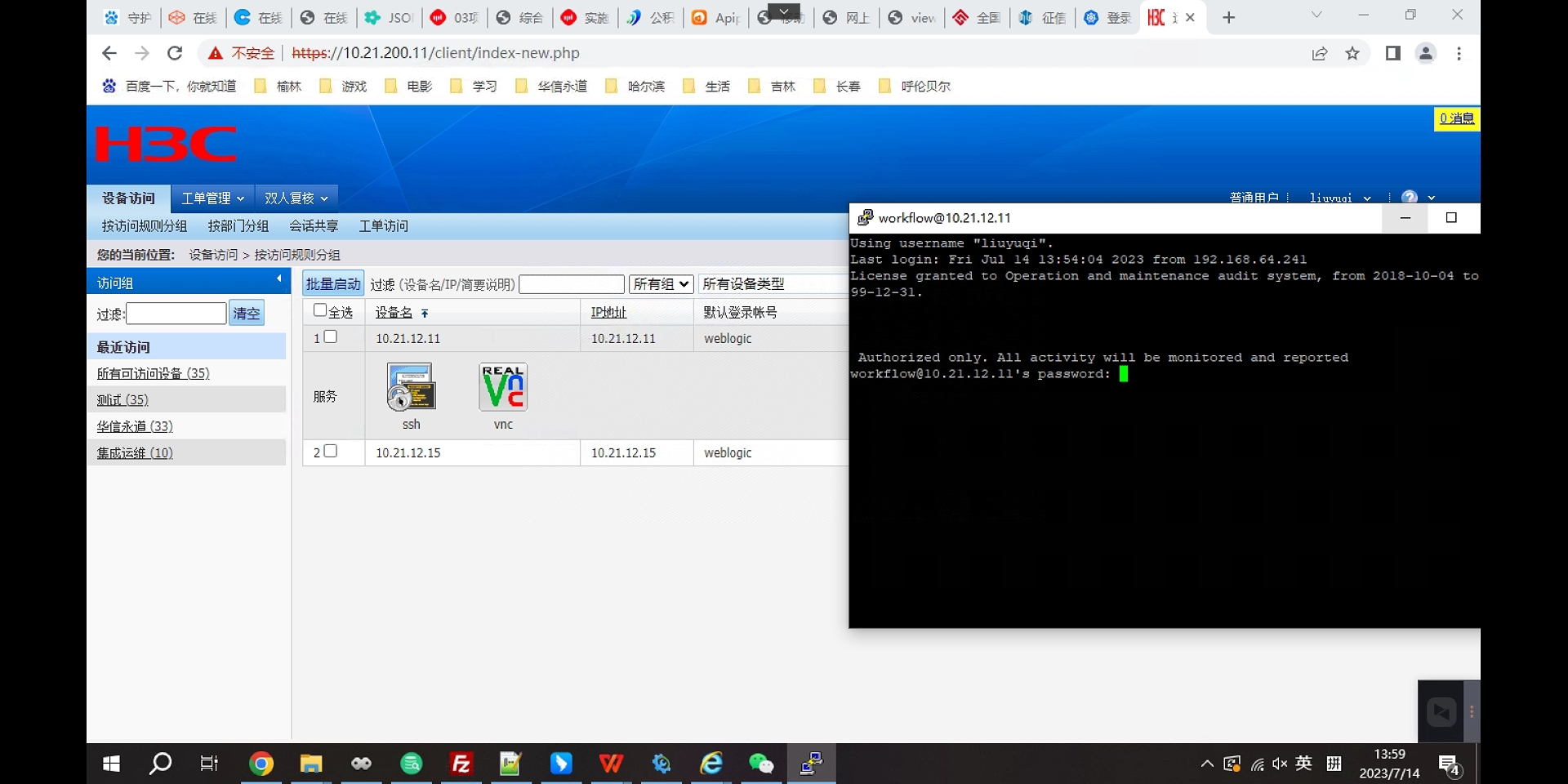Check the box for row 2 device 10.21.12.15
This screenshot has height=784, width=1568.
click(x=331, y=451)
